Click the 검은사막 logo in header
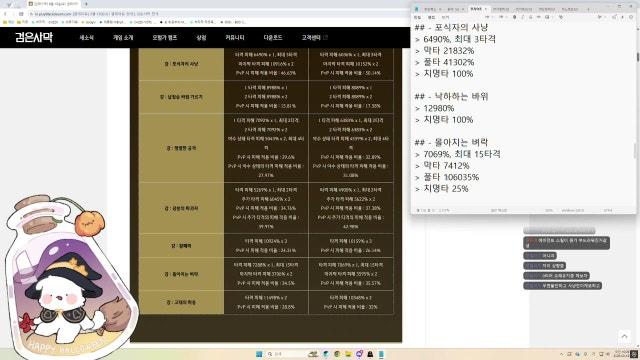 [x=34, y=37]
